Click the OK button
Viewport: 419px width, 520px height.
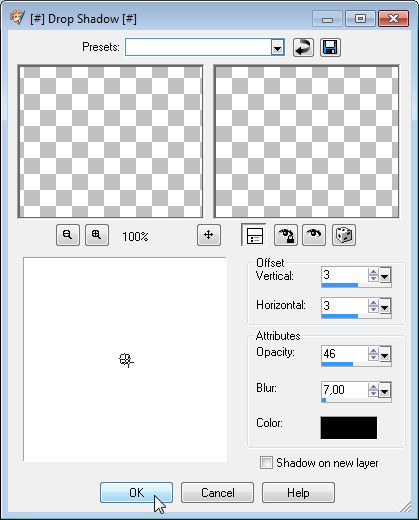(136, 492)
